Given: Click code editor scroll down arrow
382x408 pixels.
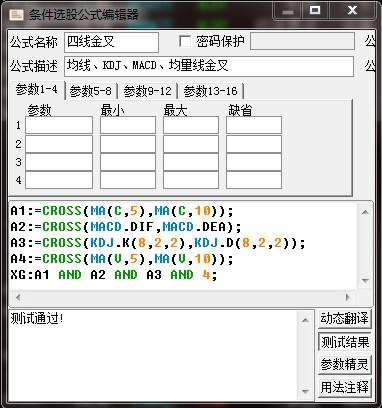Looking at the screenshot, I should [x=365, y=281].
